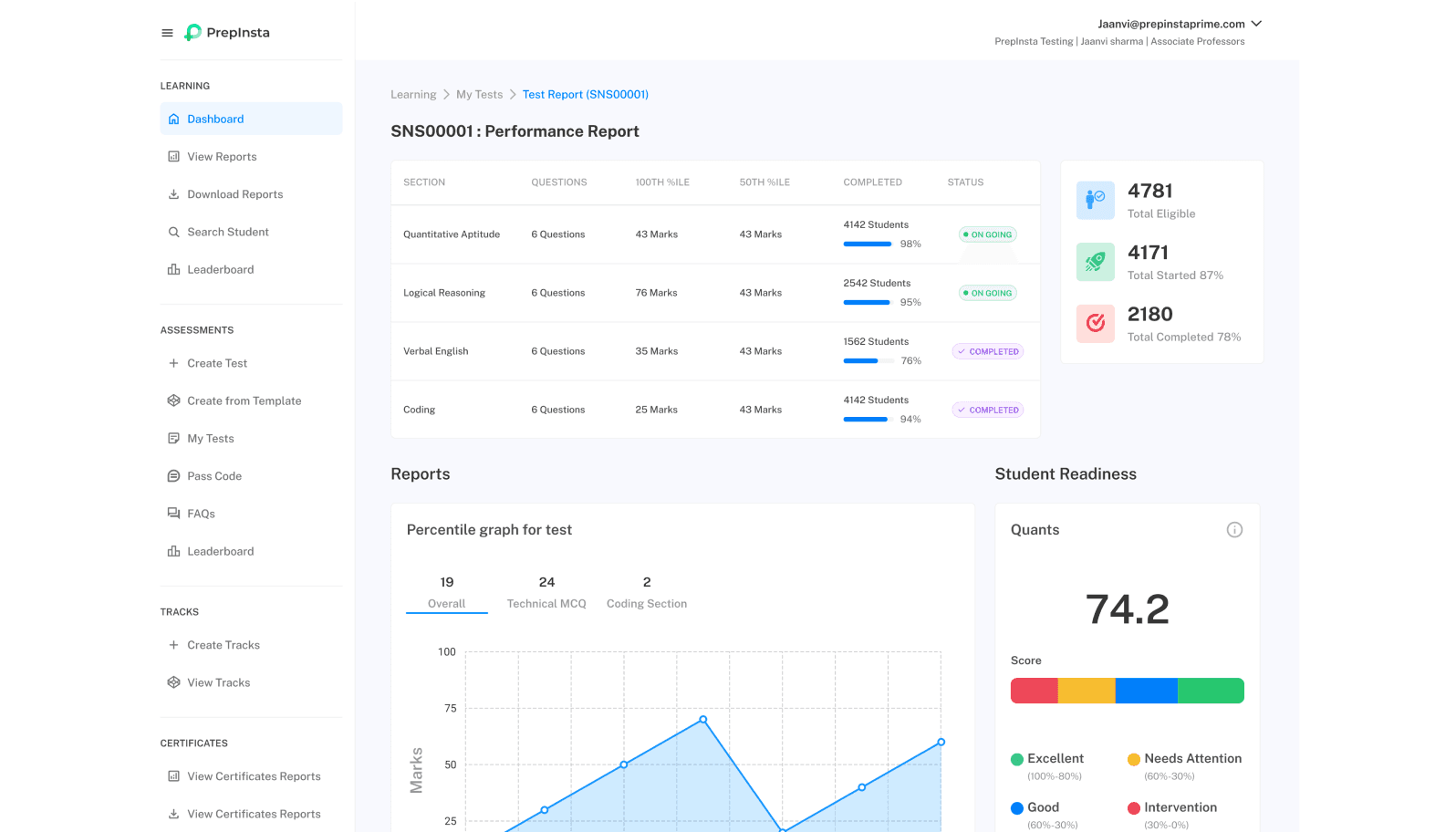This screenshot has height=832, width=1456.
Task: Switch to the Technical MCQ tab
Action: 546,593
